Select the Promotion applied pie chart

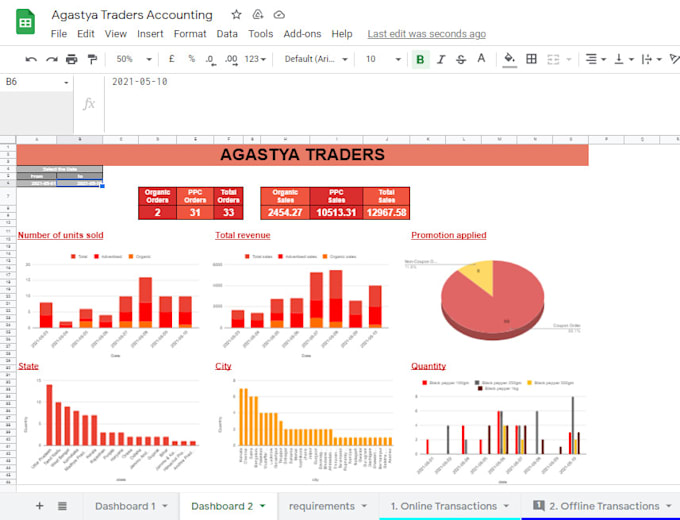click(493, 299)
